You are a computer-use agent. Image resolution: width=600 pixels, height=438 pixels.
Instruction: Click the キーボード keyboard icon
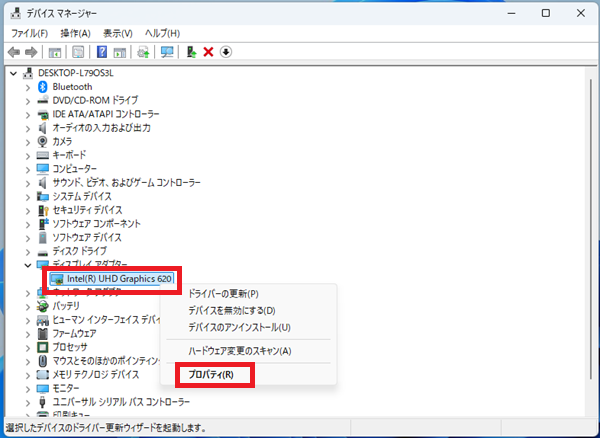click(42, 155)
